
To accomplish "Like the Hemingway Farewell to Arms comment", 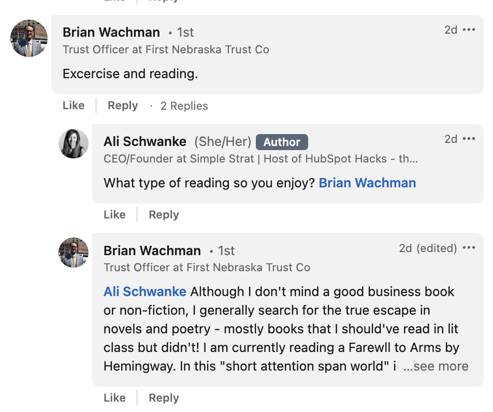I will click(x=114, y=398).
